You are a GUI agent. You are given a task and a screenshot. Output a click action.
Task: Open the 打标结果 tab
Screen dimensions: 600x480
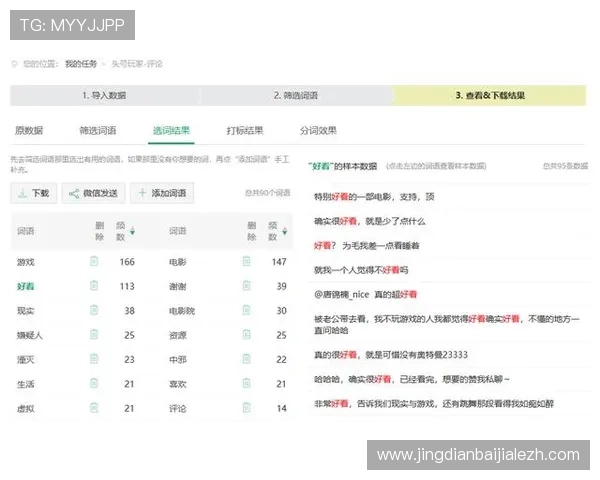click(x=245, y=131)
